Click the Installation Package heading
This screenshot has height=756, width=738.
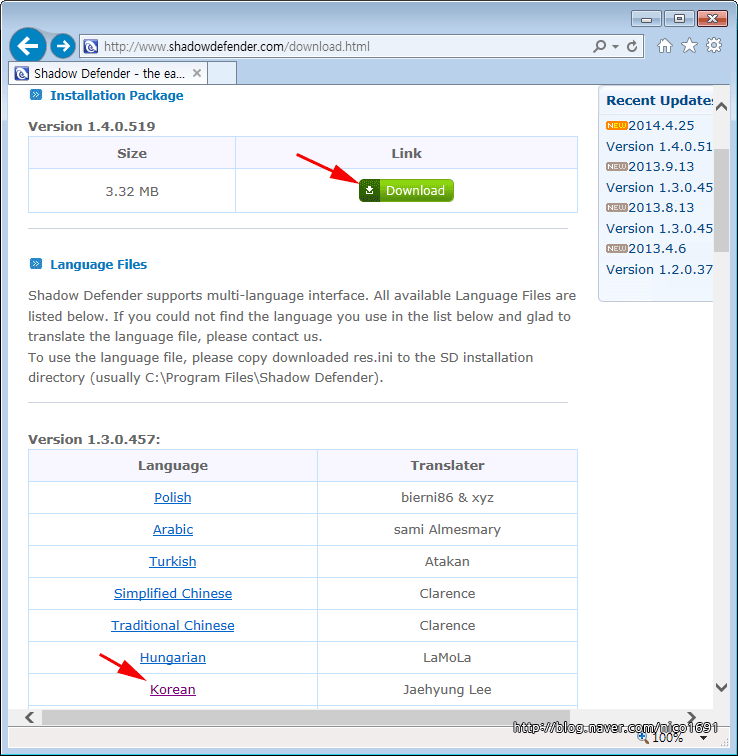(x=117, y=95)
